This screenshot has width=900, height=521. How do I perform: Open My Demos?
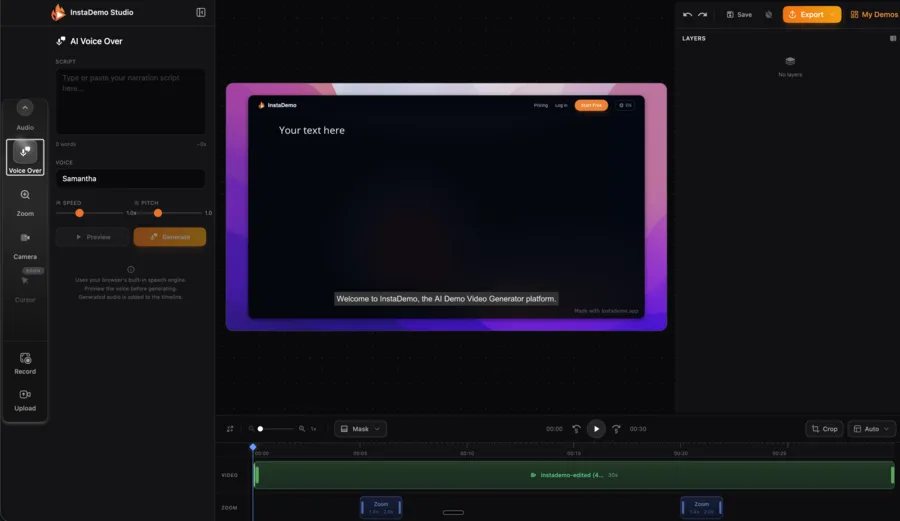(x=874, y=14)
